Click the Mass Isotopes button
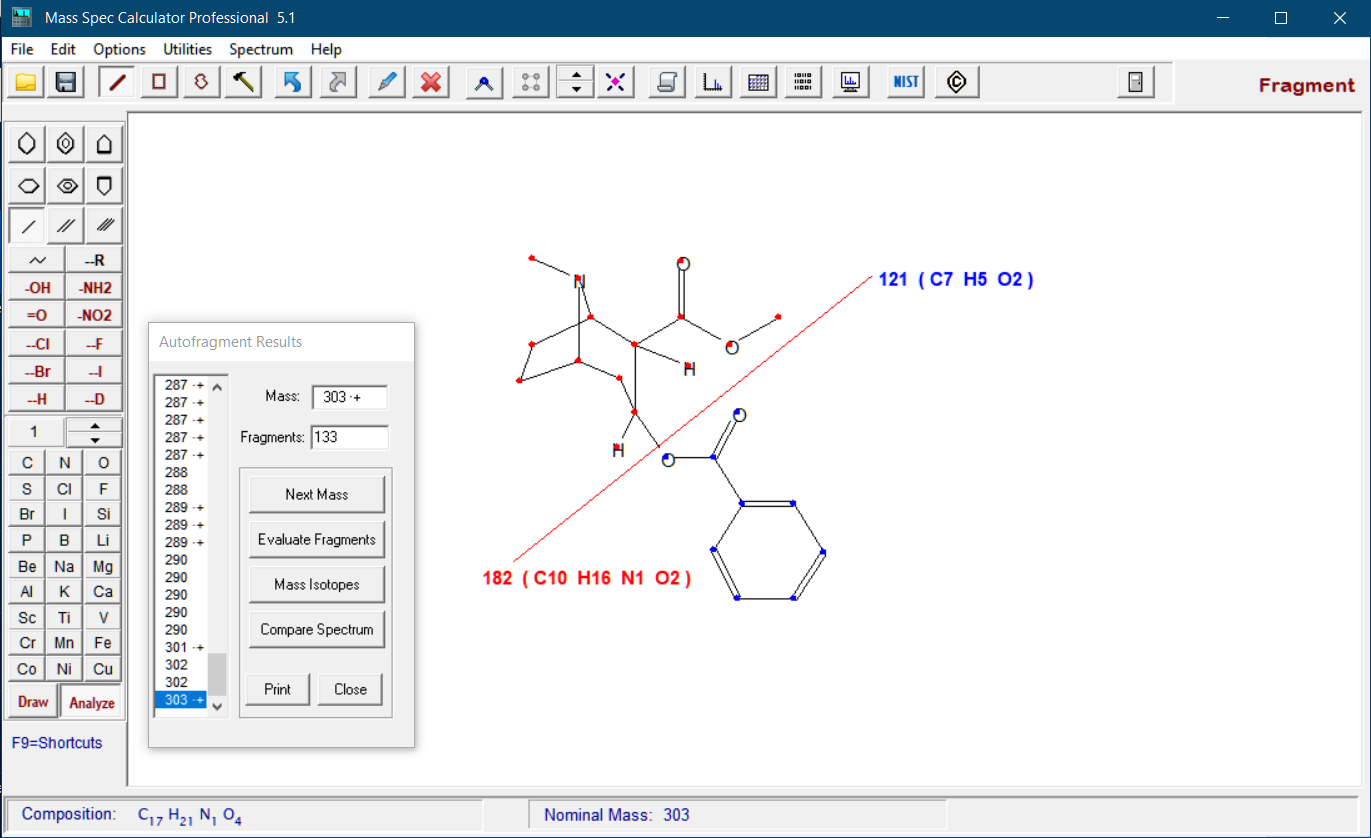Image resolution: width=1371 pixels, height=838 pixels. (x=316, y=584)
